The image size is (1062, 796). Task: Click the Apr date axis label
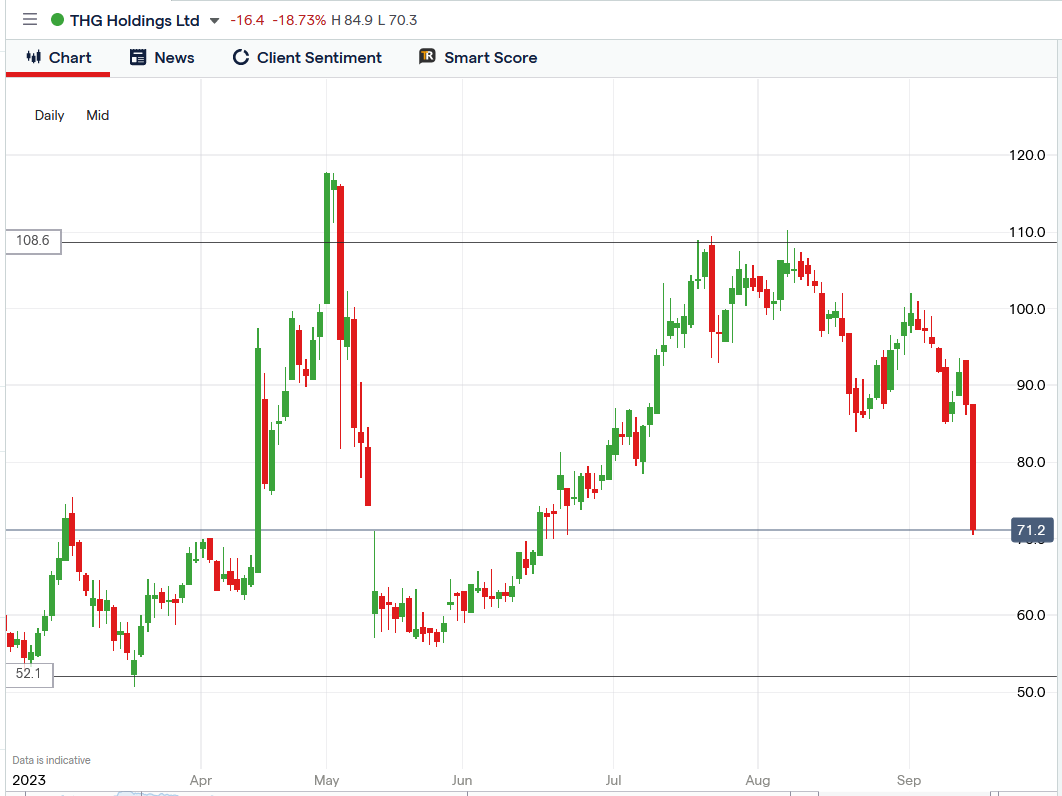(x=200, y=780)
